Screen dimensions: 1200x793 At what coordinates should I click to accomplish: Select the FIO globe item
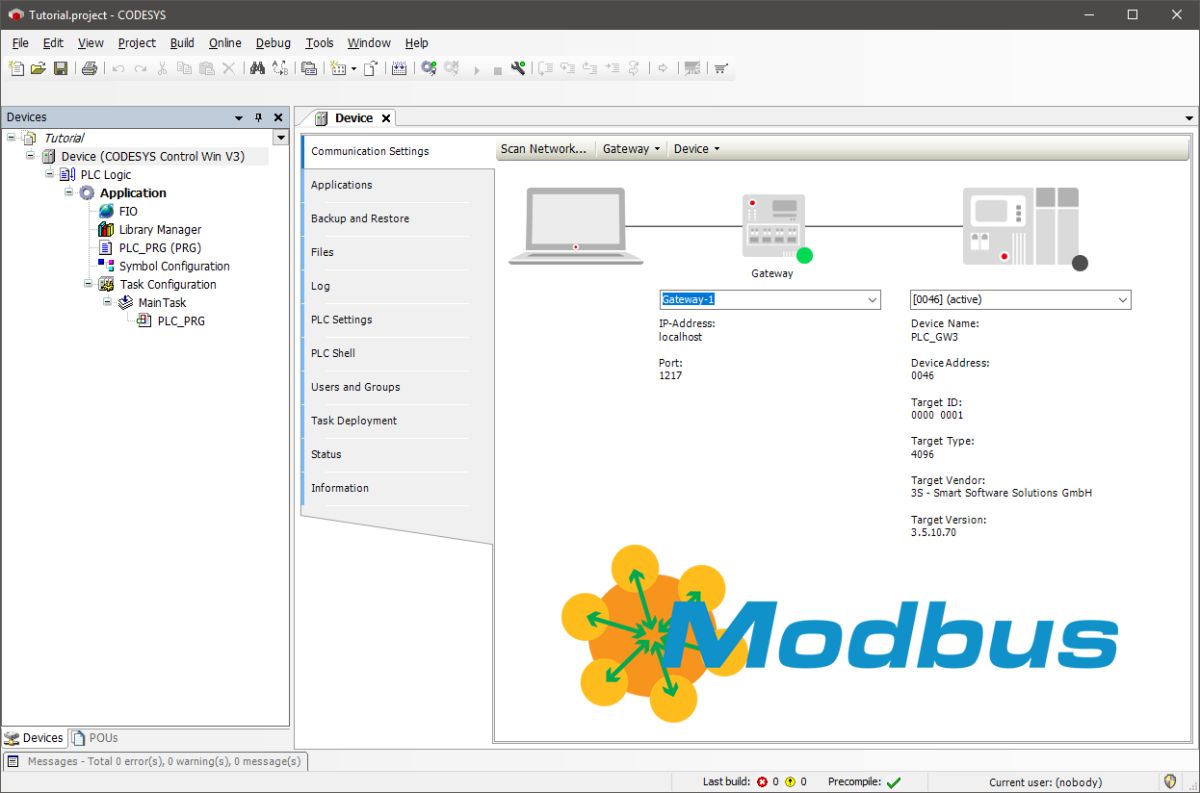118,211
